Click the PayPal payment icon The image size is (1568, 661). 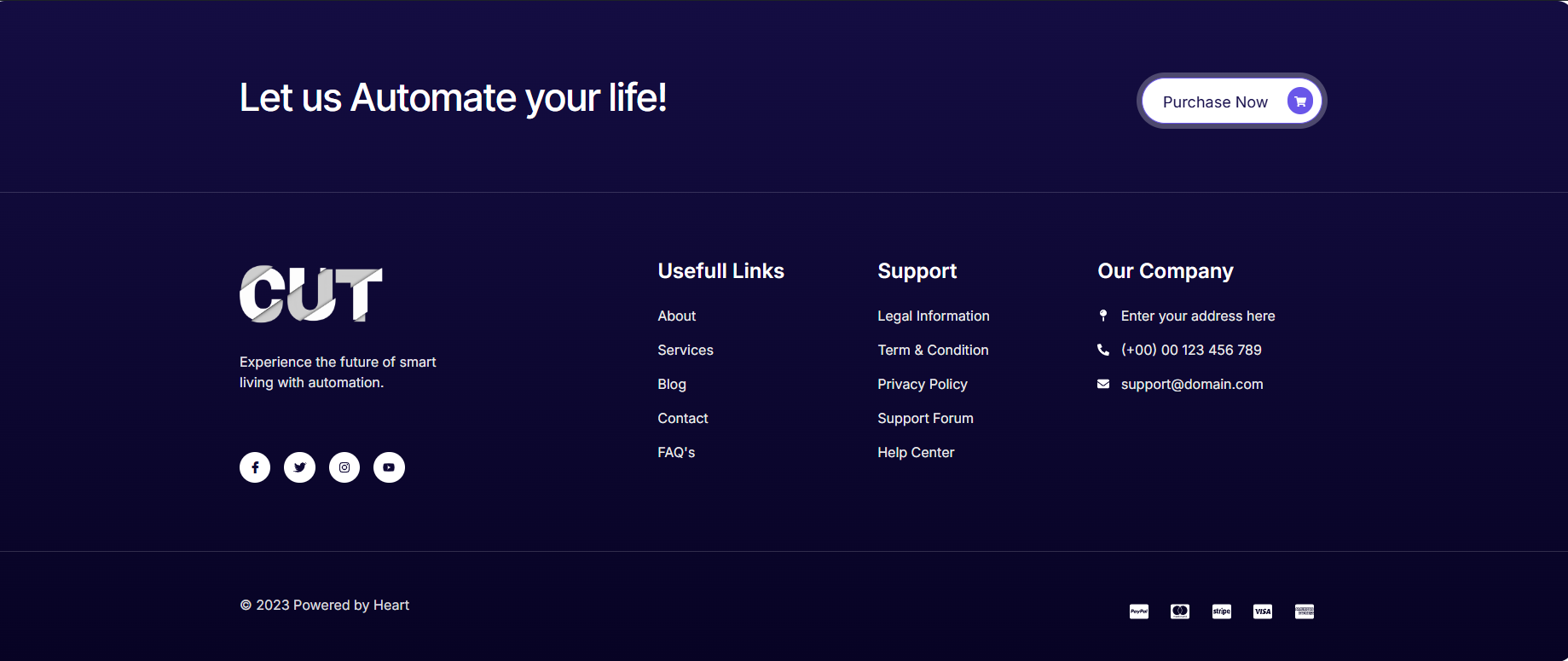[1139, 612]
